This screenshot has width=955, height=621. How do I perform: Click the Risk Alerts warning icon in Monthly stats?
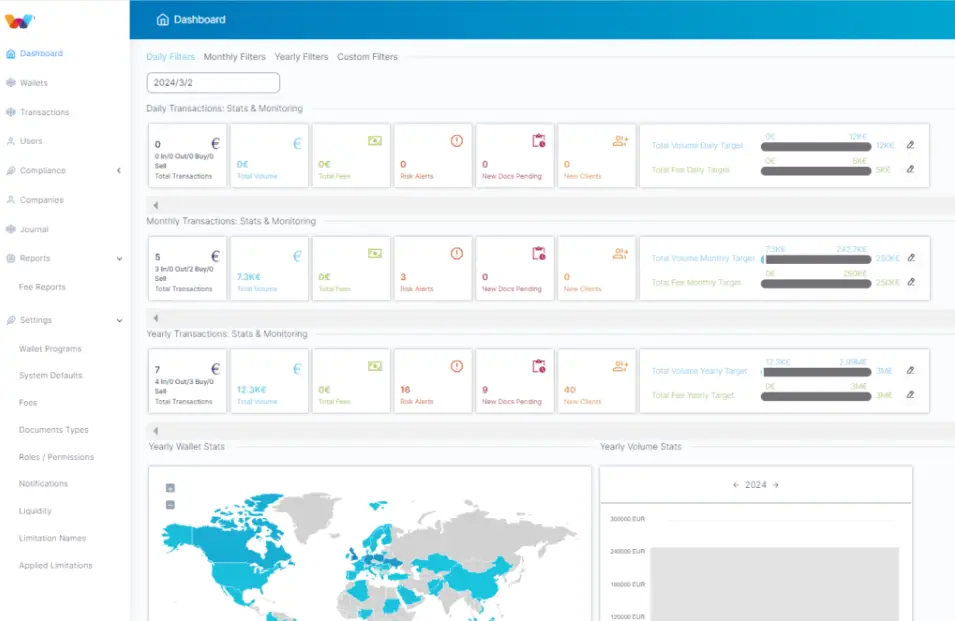[457, 255]
